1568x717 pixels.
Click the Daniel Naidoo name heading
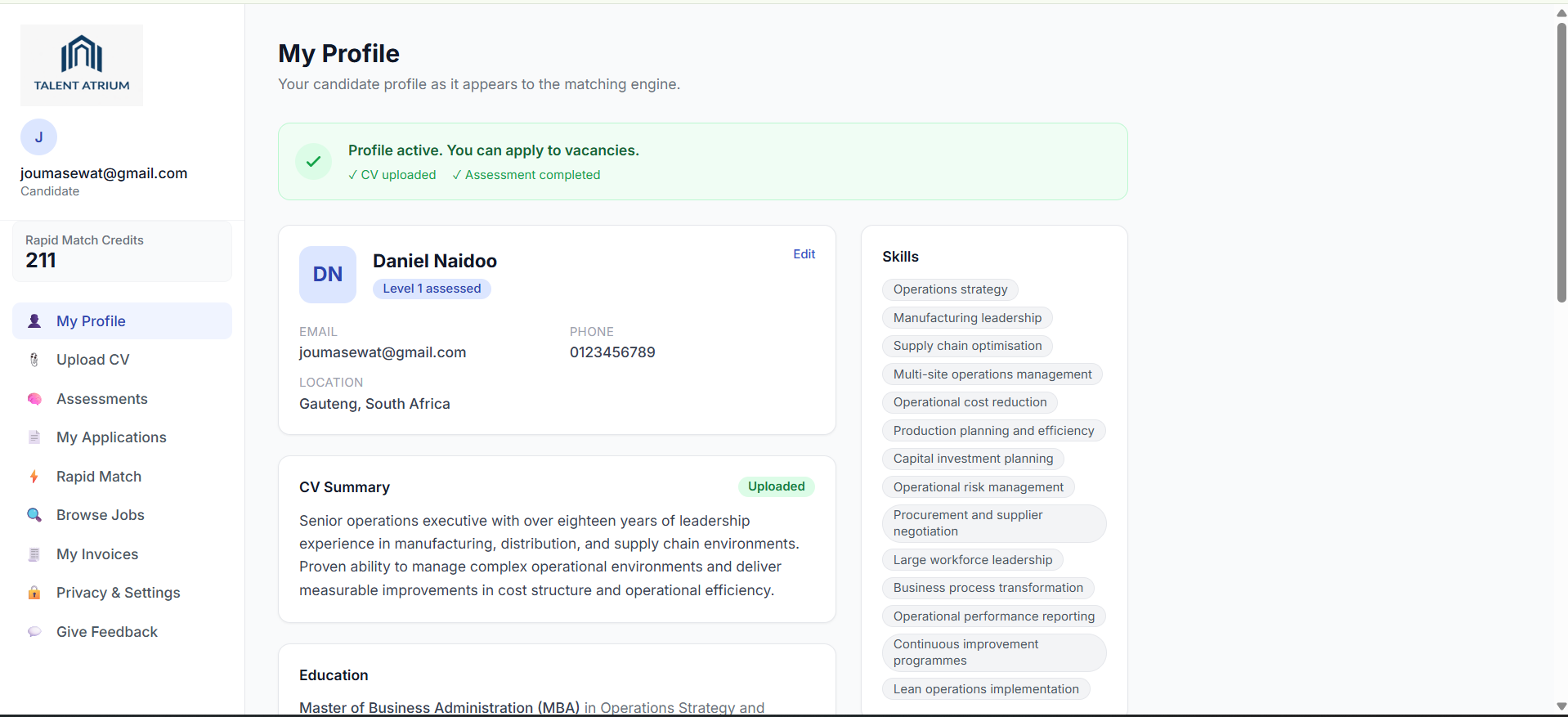435,261
